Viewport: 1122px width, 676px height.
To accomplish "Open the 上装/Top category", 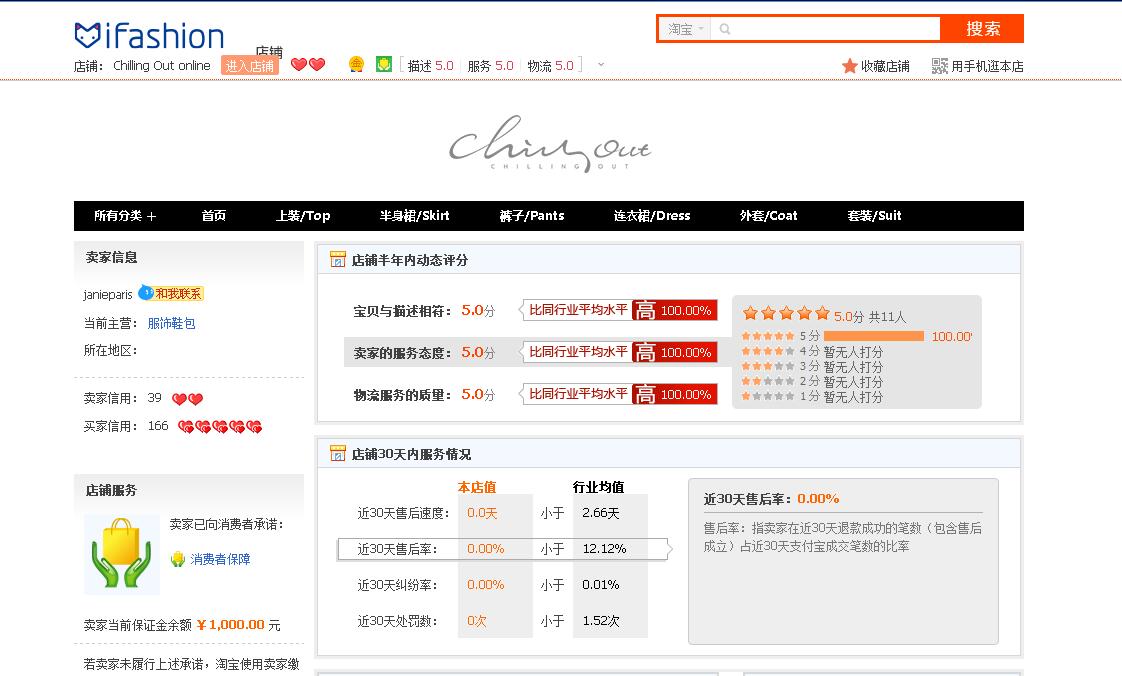I will [x=303, y=215].
